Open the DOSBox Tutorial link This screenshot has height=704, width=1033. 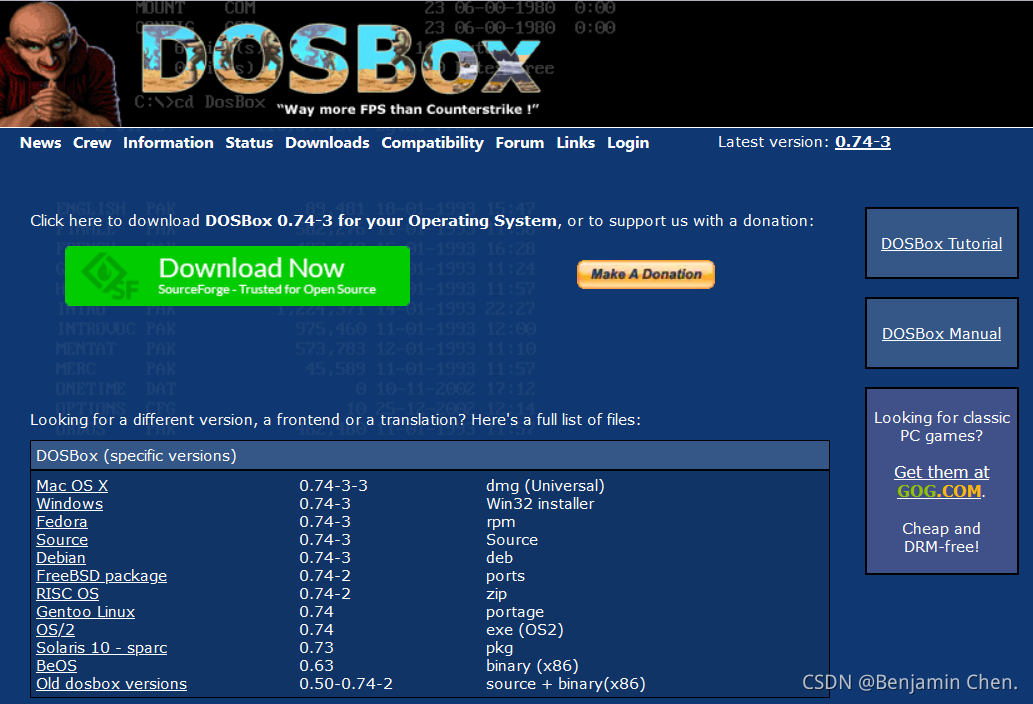pyautogui.click(x=941, y=244)
